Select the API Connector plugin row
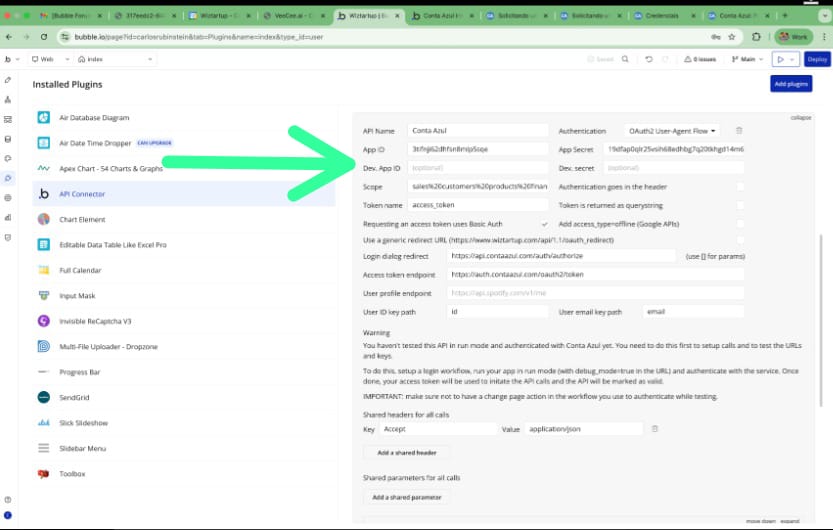 point(184,194)
